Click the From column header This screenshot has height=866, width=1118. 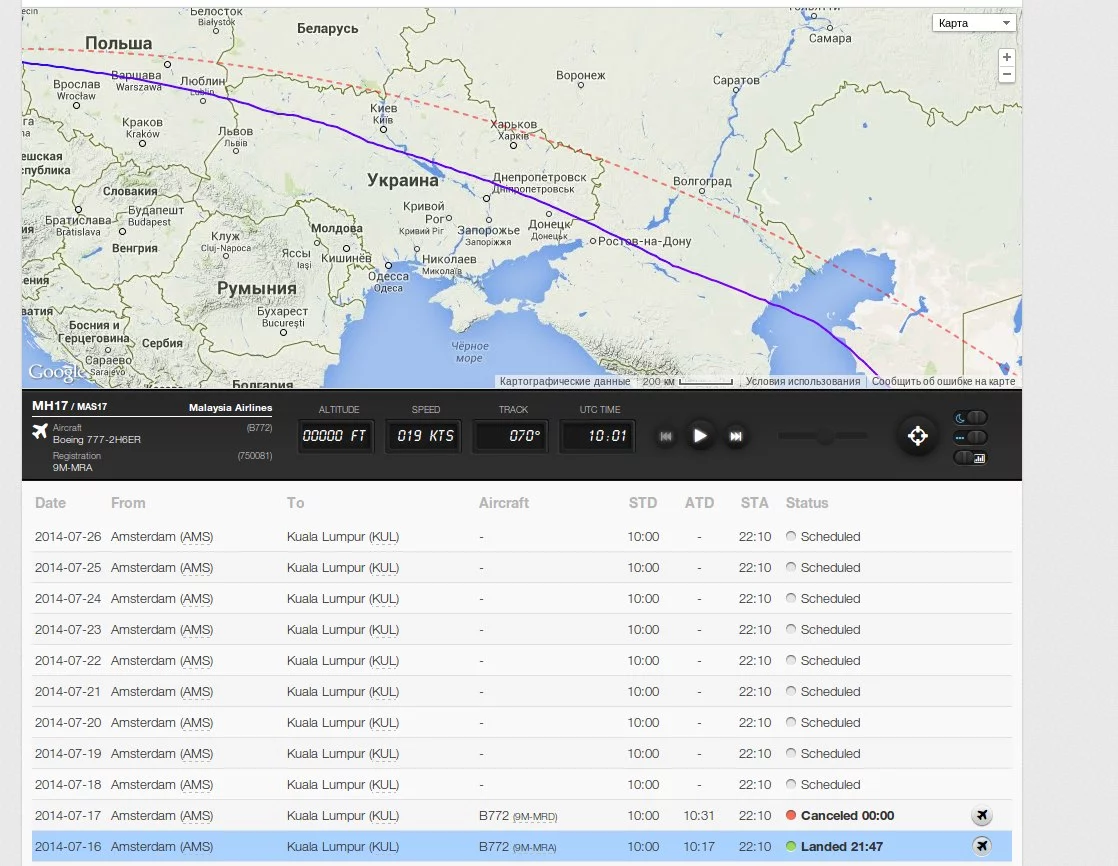[128, 503]
